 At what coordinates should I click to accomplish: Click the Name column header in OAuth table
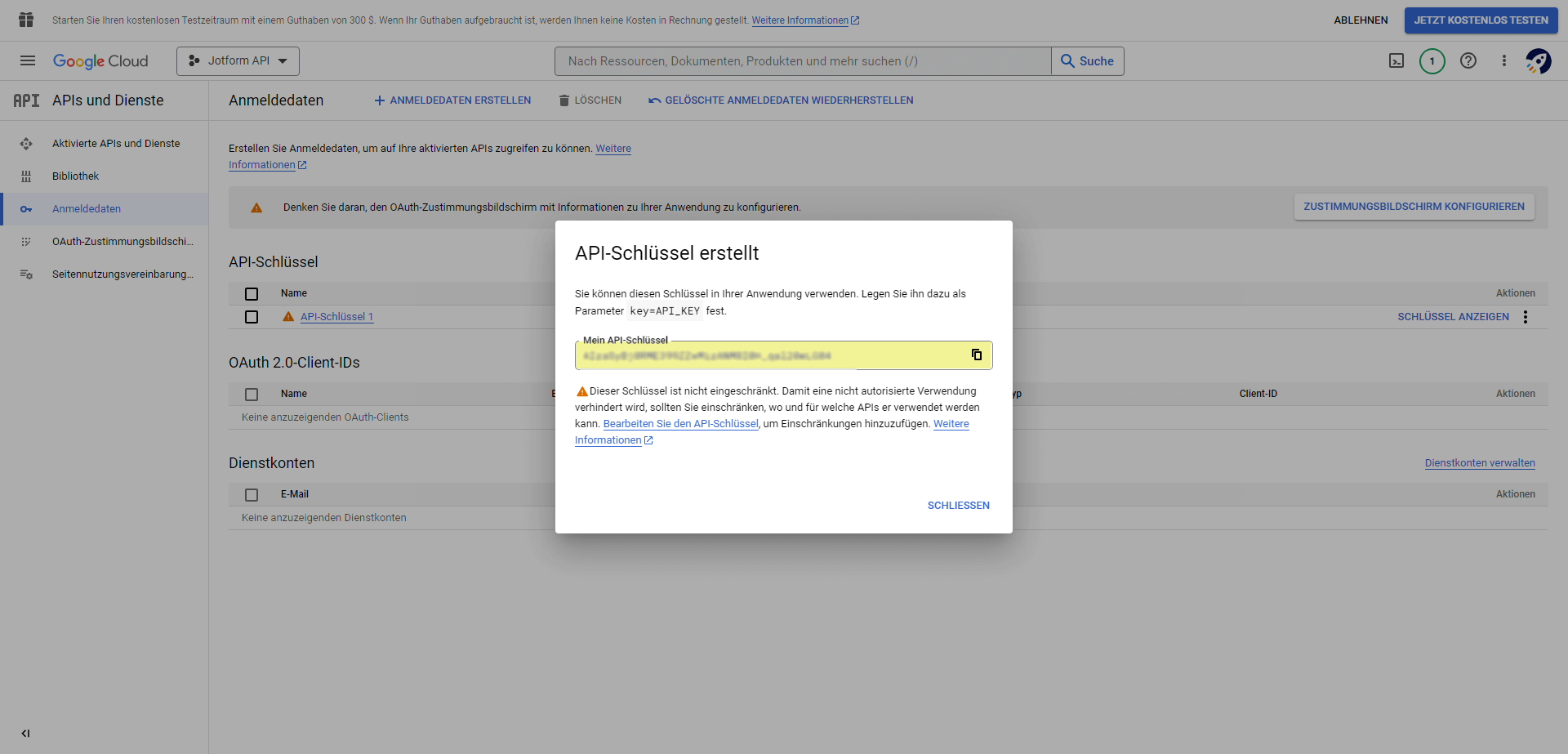[x=294, y=394]
